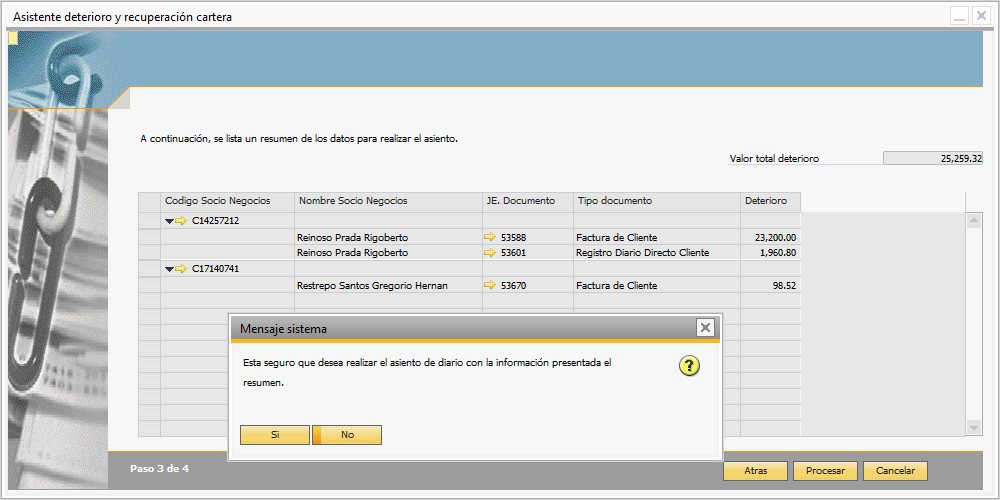Screen dimensions: 1000x500
Task: Collapse the C14257212 group row
Action: pyautogui.click(x=169, y=221)
